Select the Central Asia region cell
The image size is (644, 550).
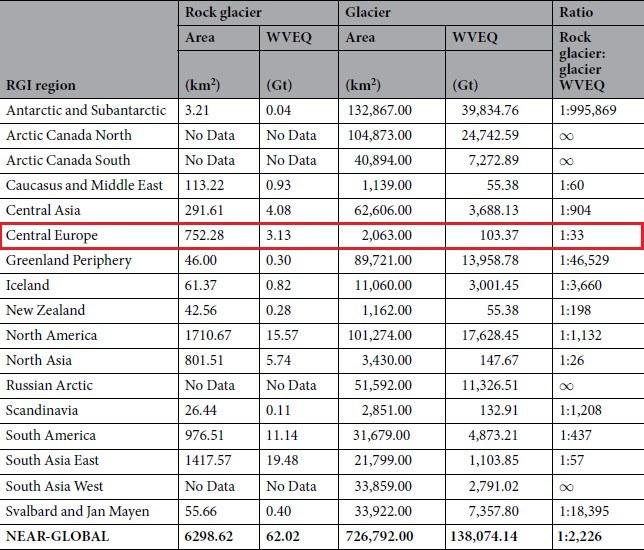42,210
